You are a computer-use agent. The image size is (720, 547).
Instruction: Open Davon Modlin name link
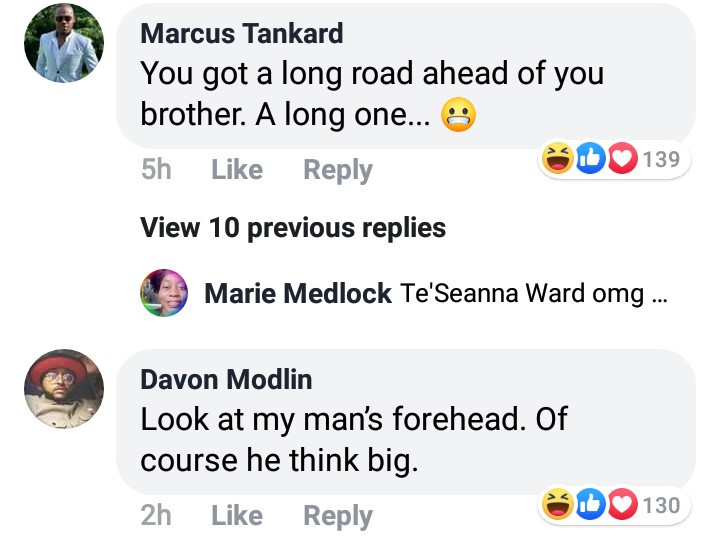tap(226, 379)
